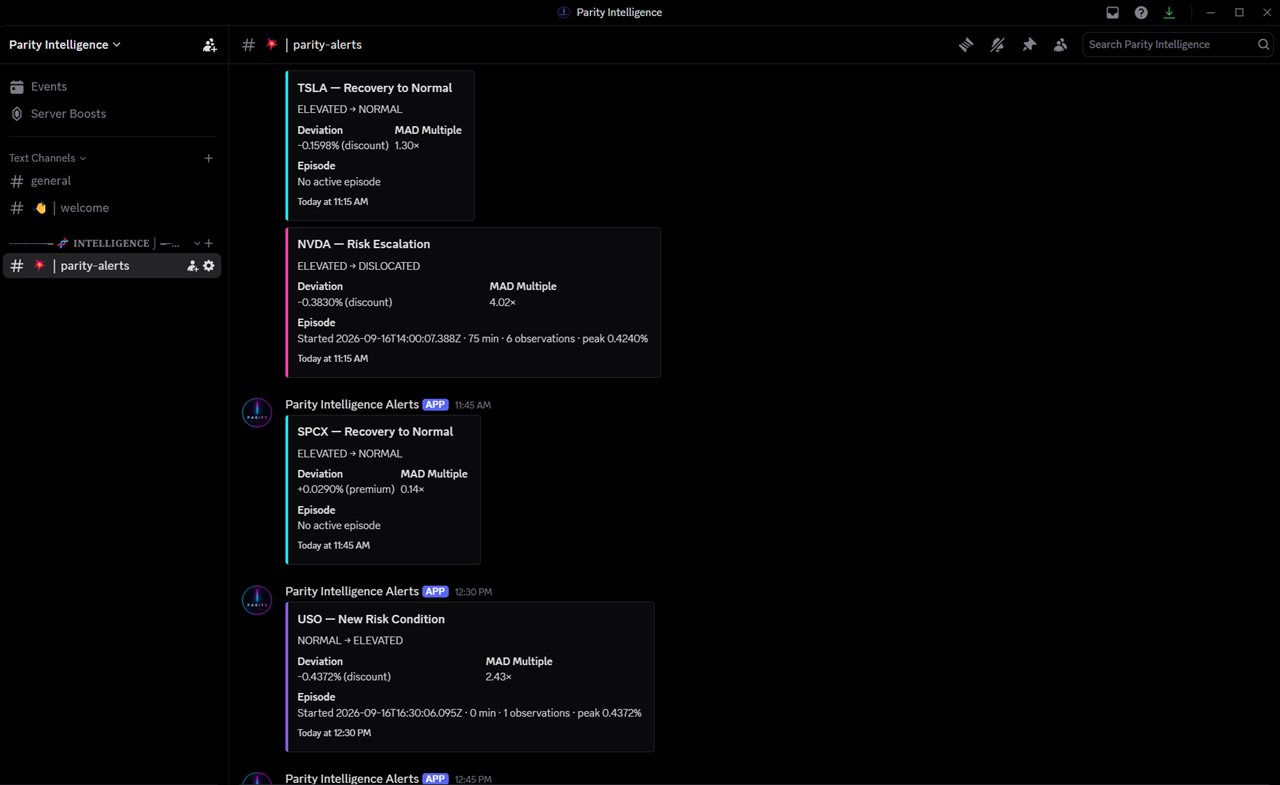Click the APP badge on the 11:45 AM message
Viewport: 1280px width, 785px height.
coord(435,405)
